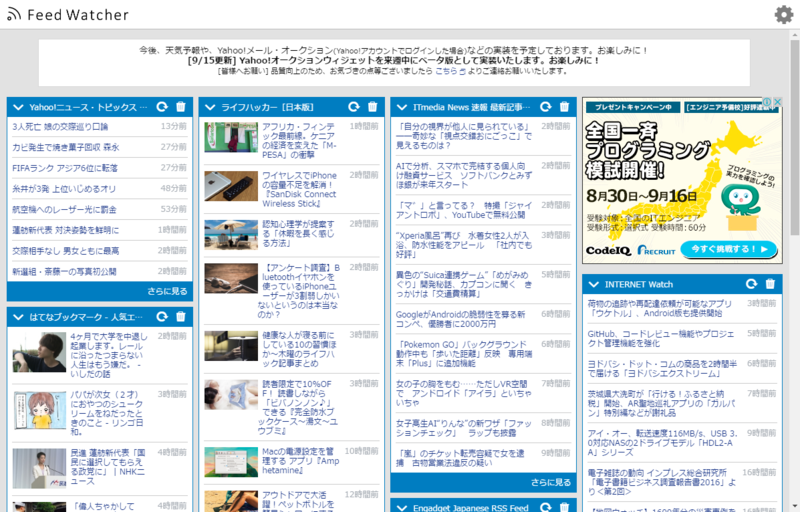This screenshot has height=512, width=800.
Task: Open the ヨドバシエクストリーム article
Action: [662, 369]
